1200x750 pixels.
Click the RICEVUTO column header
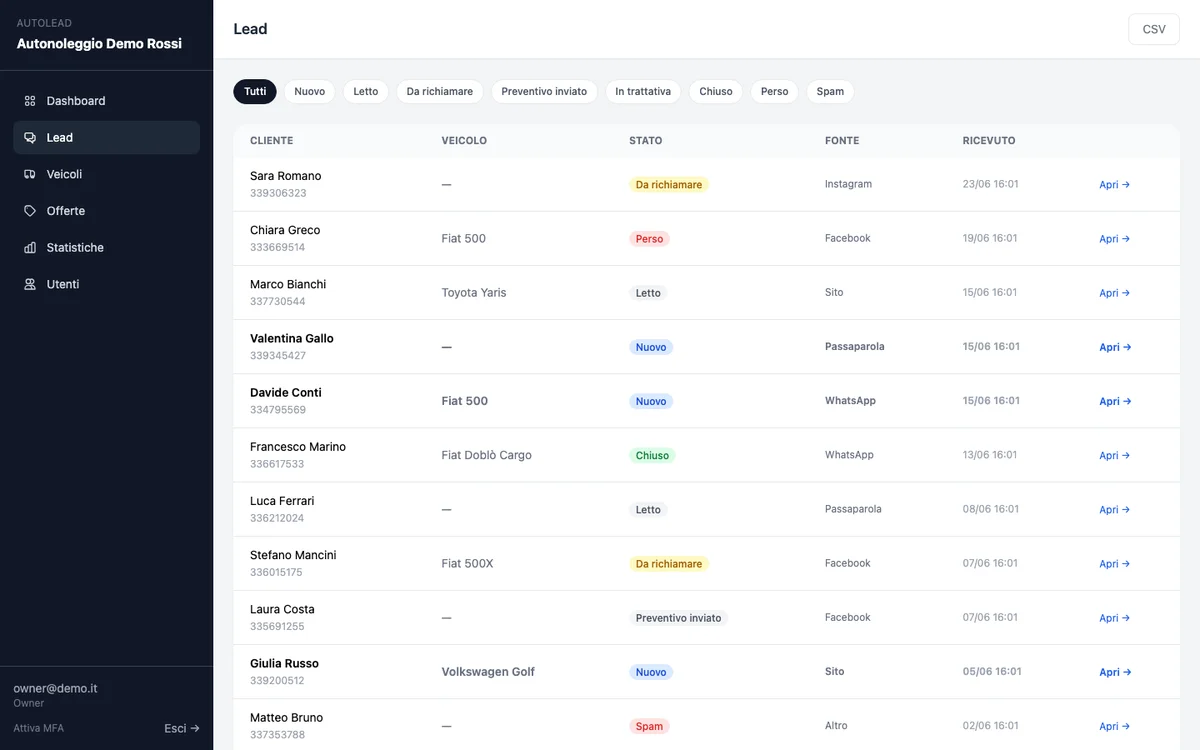coord(989,141)
